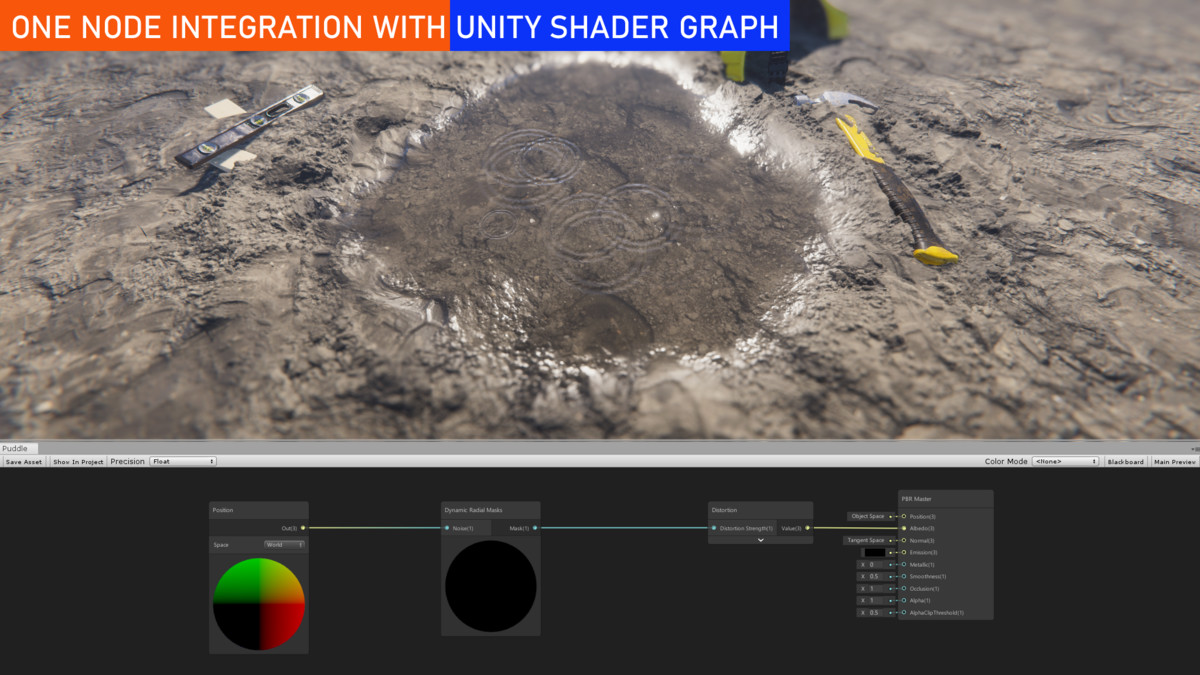Click the Object Space default input slot
Viewport: 1200px width, 675px height.
pos(871,516)
